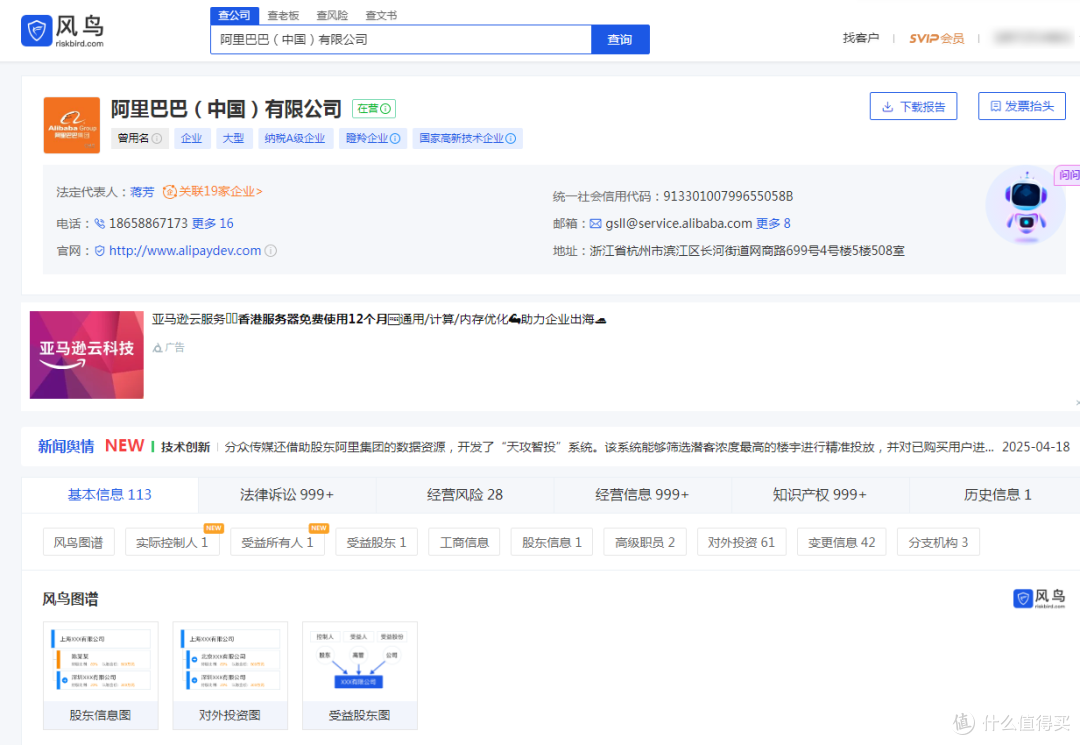Jump to 变更信息 42 sub-section

click(842, 542)
